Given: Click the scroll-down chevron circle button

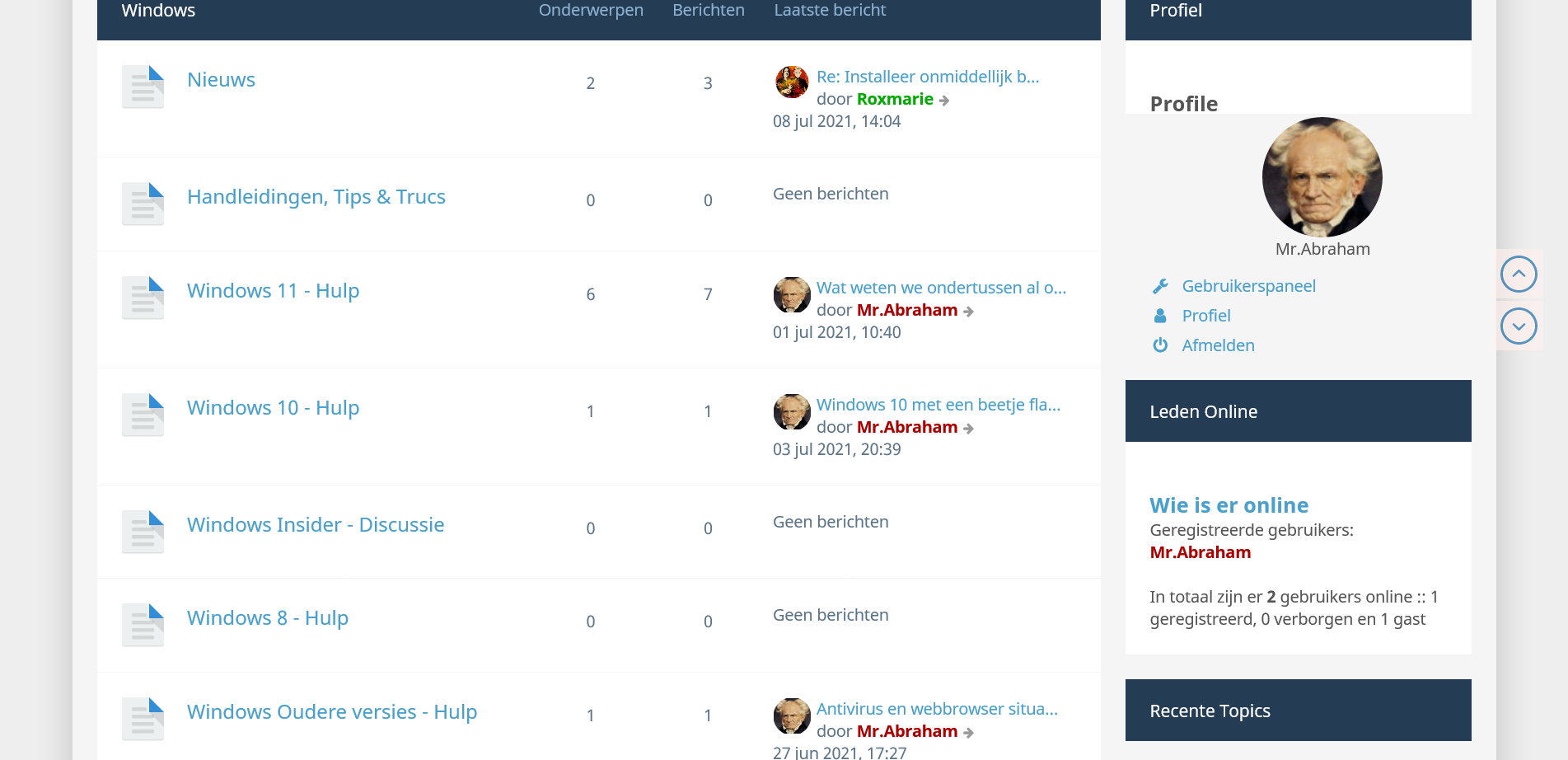Looking at the screenshot, I should point(1518,326).
